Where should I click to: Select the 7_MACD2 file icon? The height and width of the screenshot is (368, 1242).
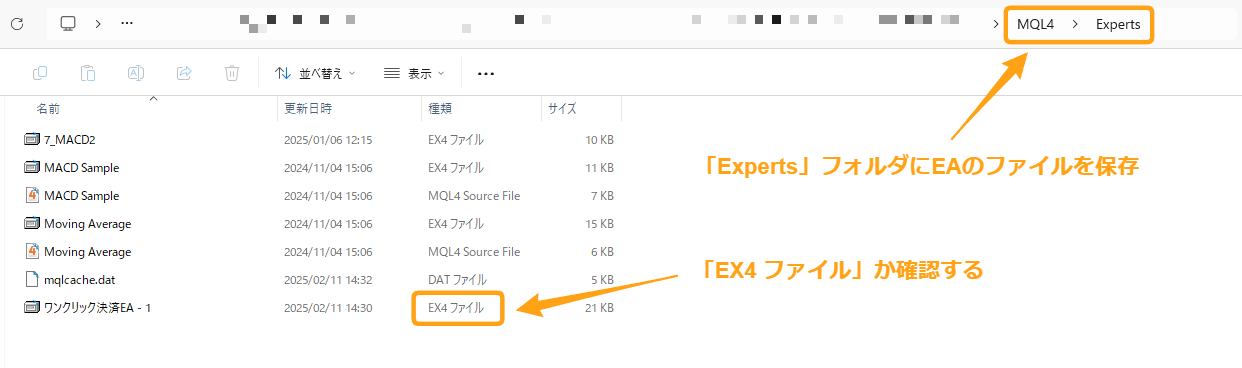[31, 140]
